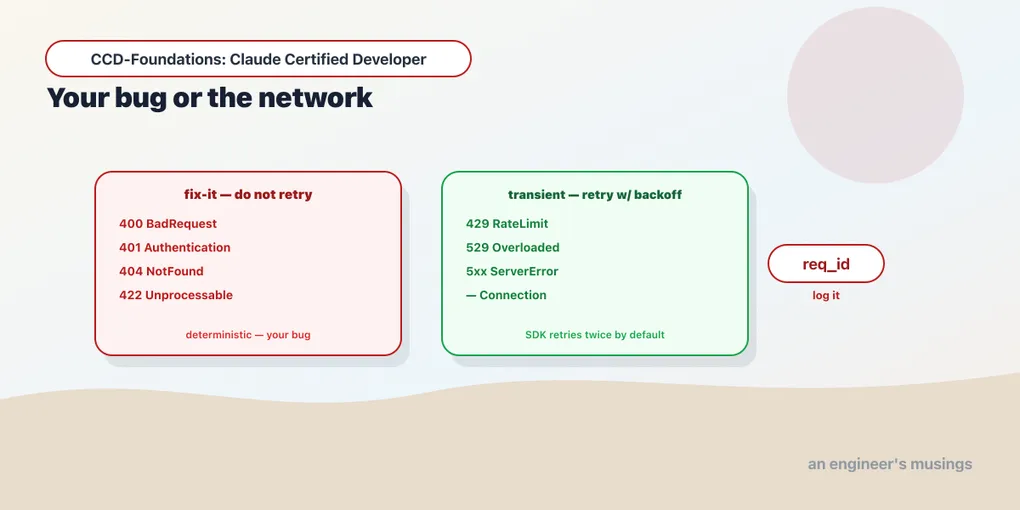Click the '404 NotFound' line
Image resolution: width=1020 pixels, height=510 pixels.
point(161,271)
